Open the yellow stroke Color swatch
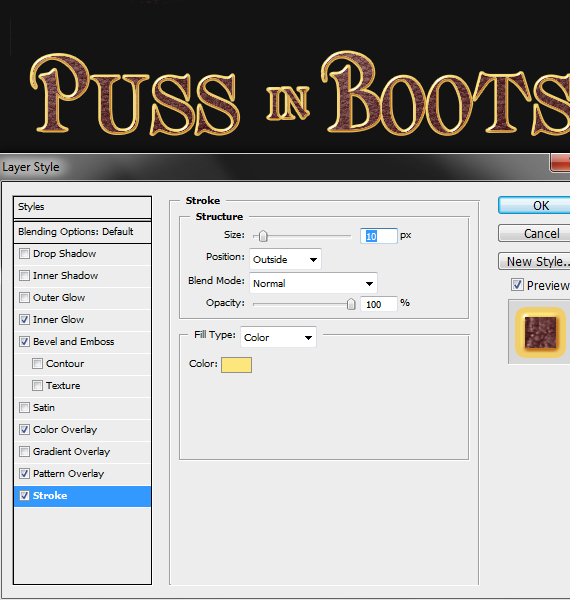Viewport: 570px width, 600px height. pyautogui.click(x=236, y=365)
